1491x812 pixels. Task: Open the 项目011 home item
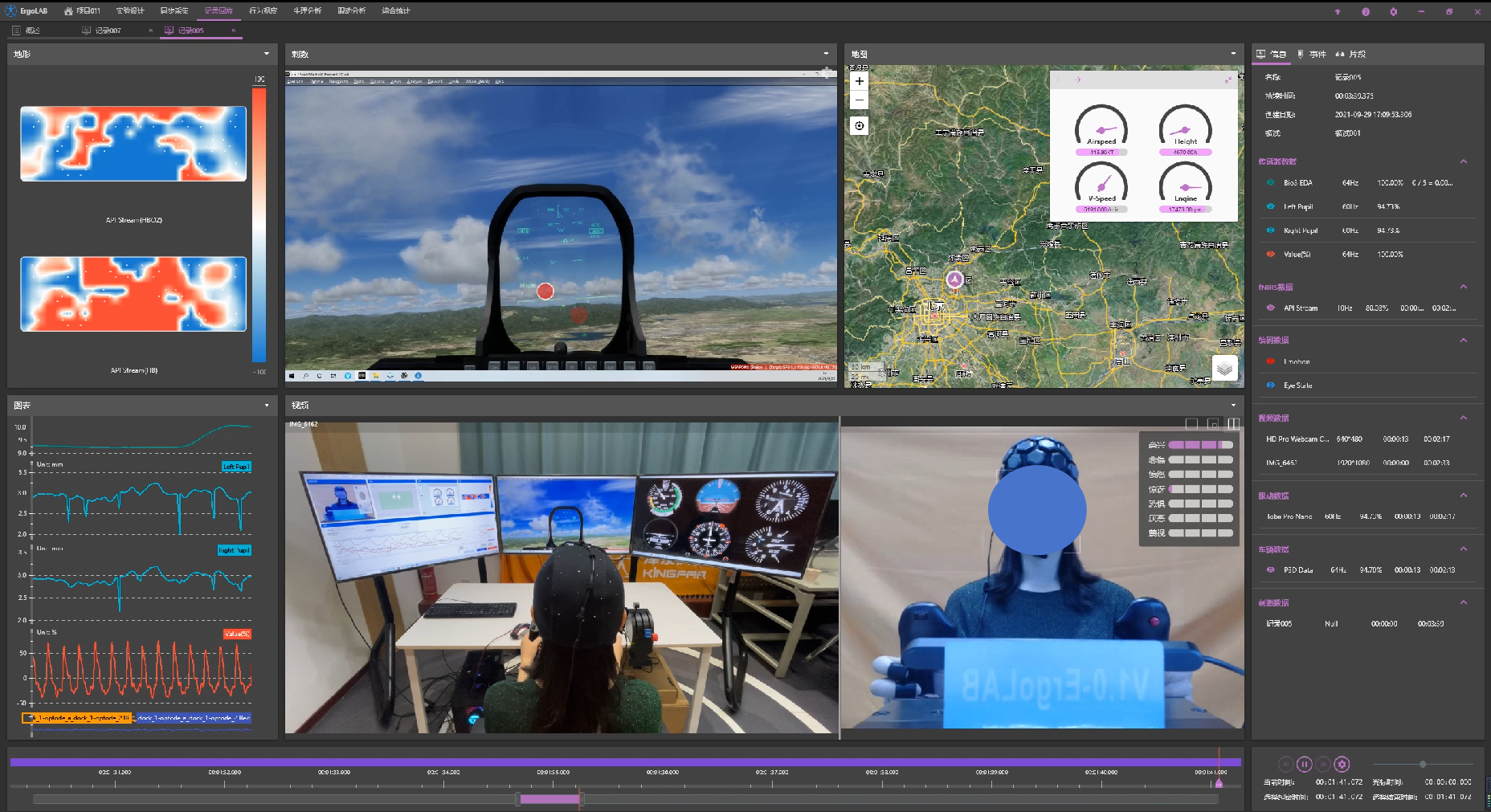(x=83, y=10)
